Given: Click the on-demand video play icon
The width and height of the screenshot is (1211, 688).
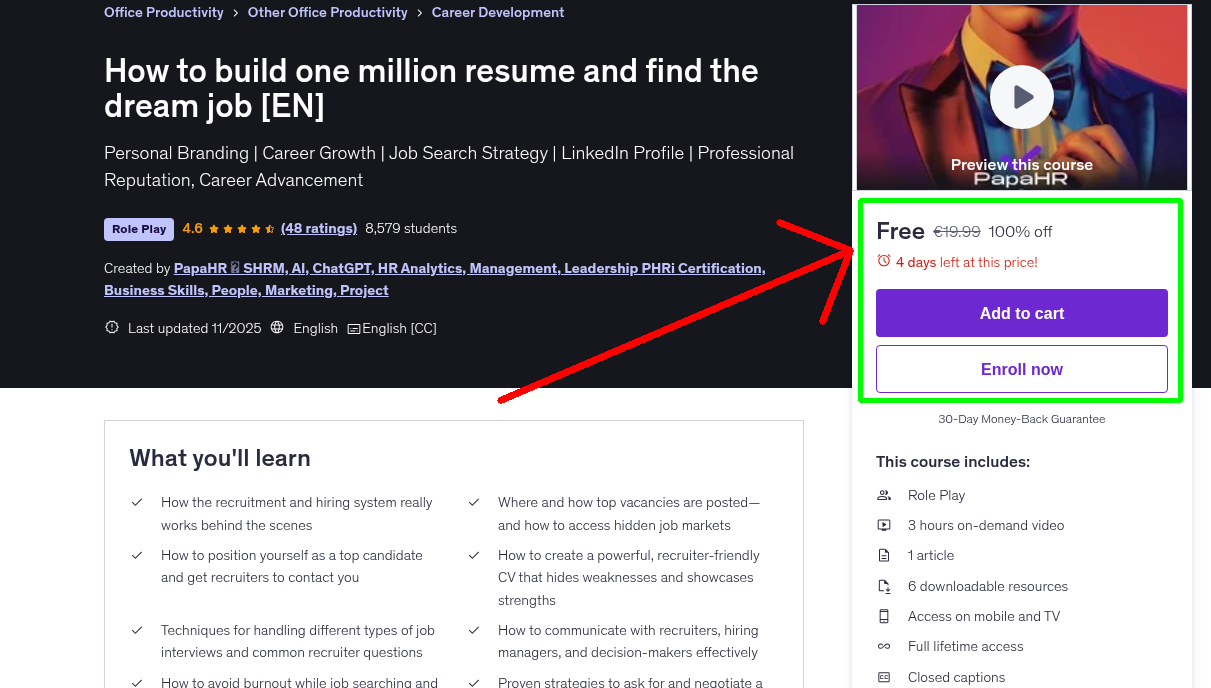Looking at the screenshot, I should tap(884, 525).
